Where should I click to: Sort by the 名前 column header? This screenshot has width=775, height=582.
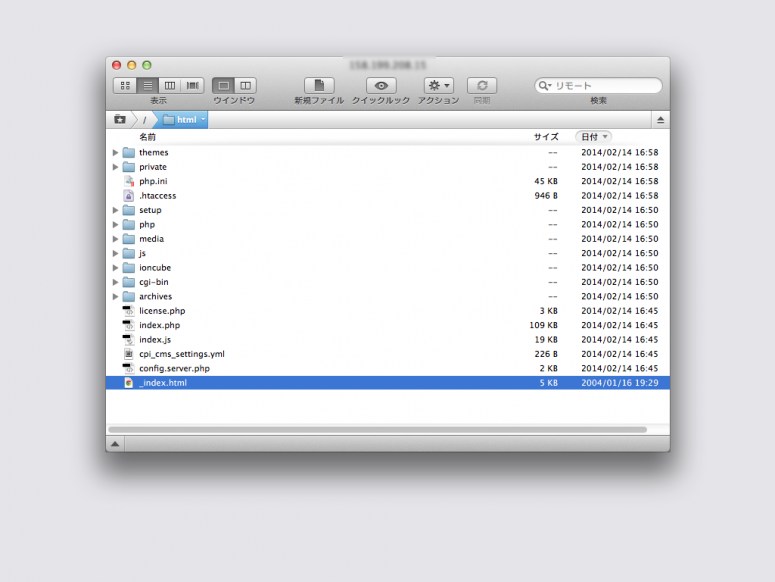[x=147, y=137]
